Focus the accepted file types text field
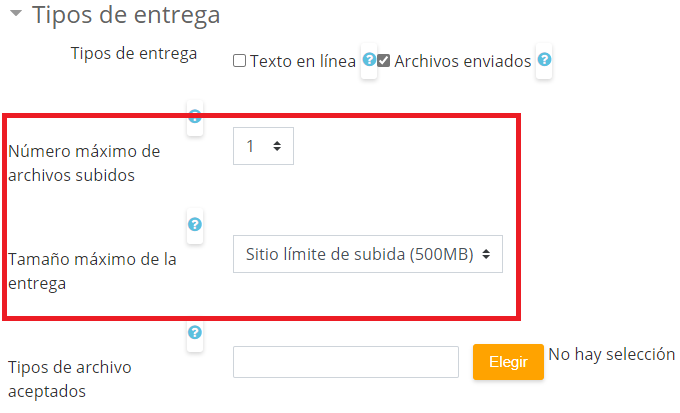680x413 pixels. pyautogui.click(x=346, y=362)
